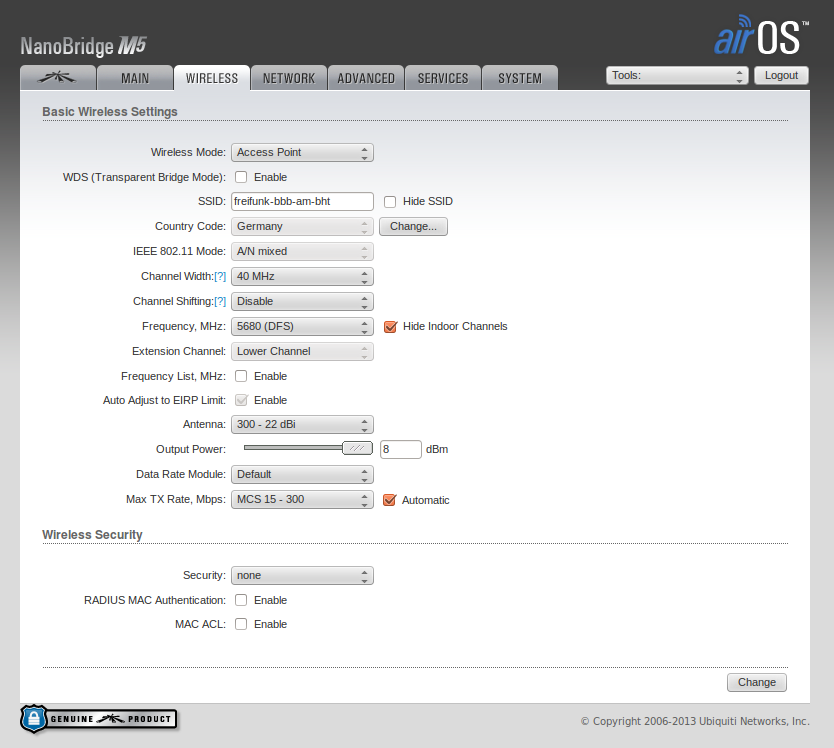Expand the Frequency, MHz dropdown

tap(302, 326)
